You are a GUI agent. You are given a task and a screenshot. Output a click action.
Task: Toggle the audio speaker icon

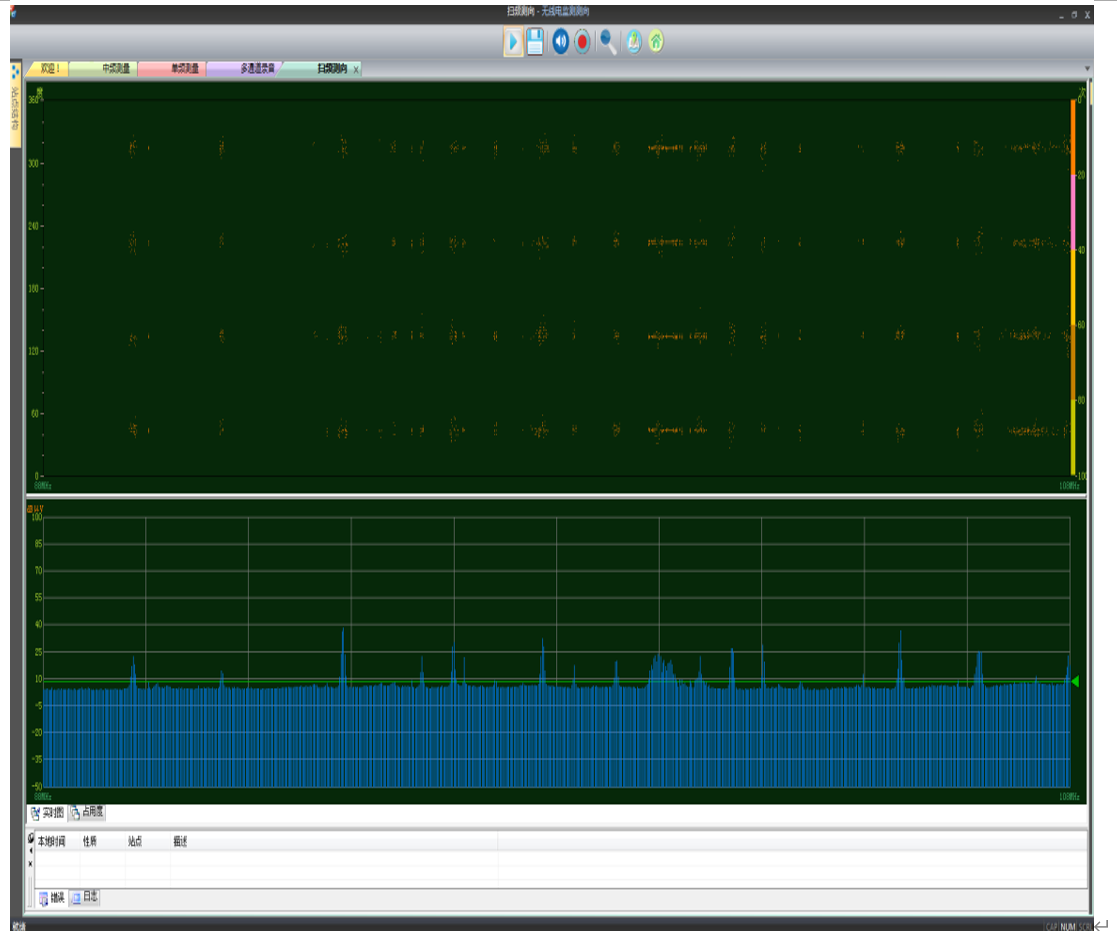(x=560, y=42)
